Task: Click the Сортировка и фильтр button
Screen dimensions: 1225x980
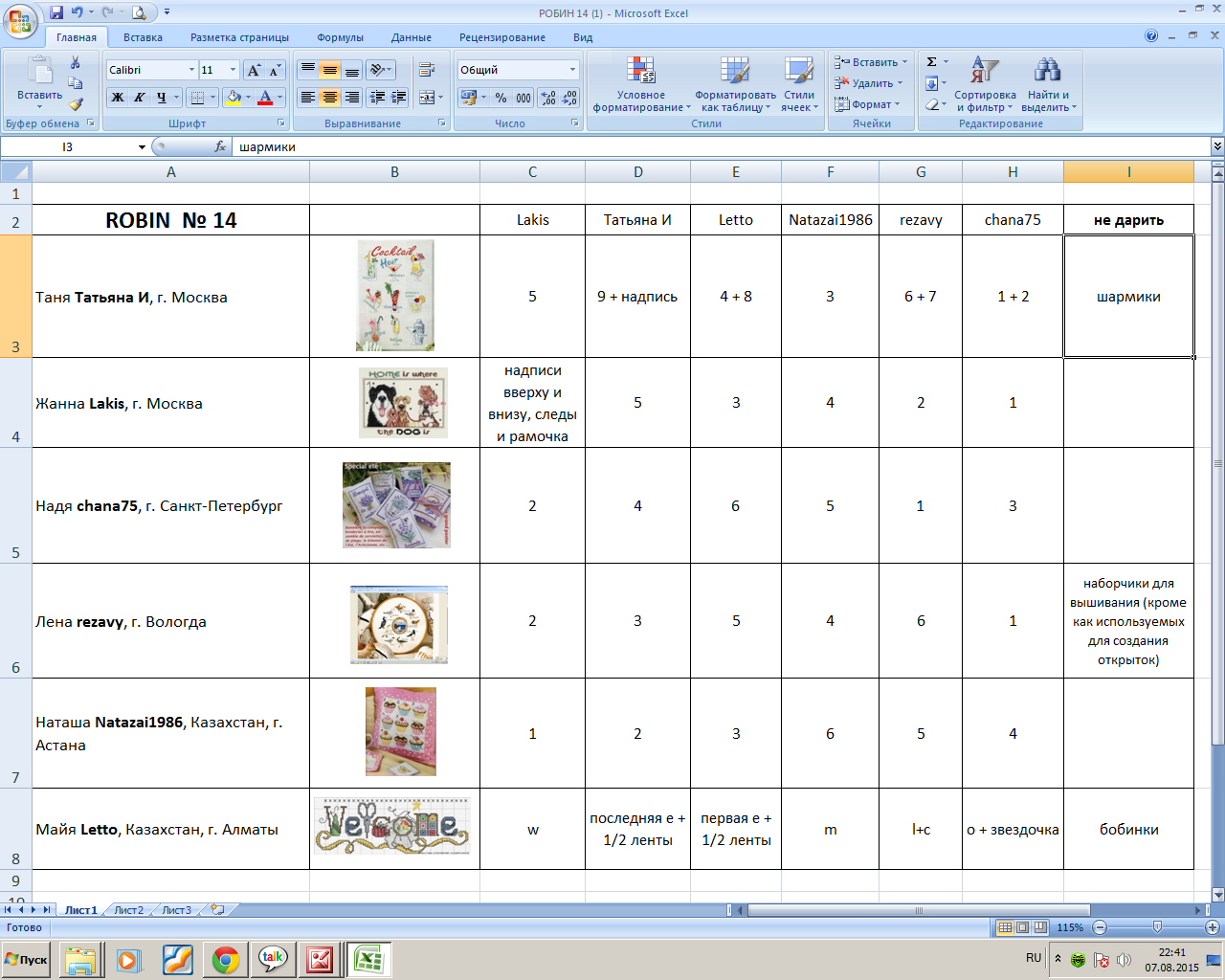Action: click(985, 84)
